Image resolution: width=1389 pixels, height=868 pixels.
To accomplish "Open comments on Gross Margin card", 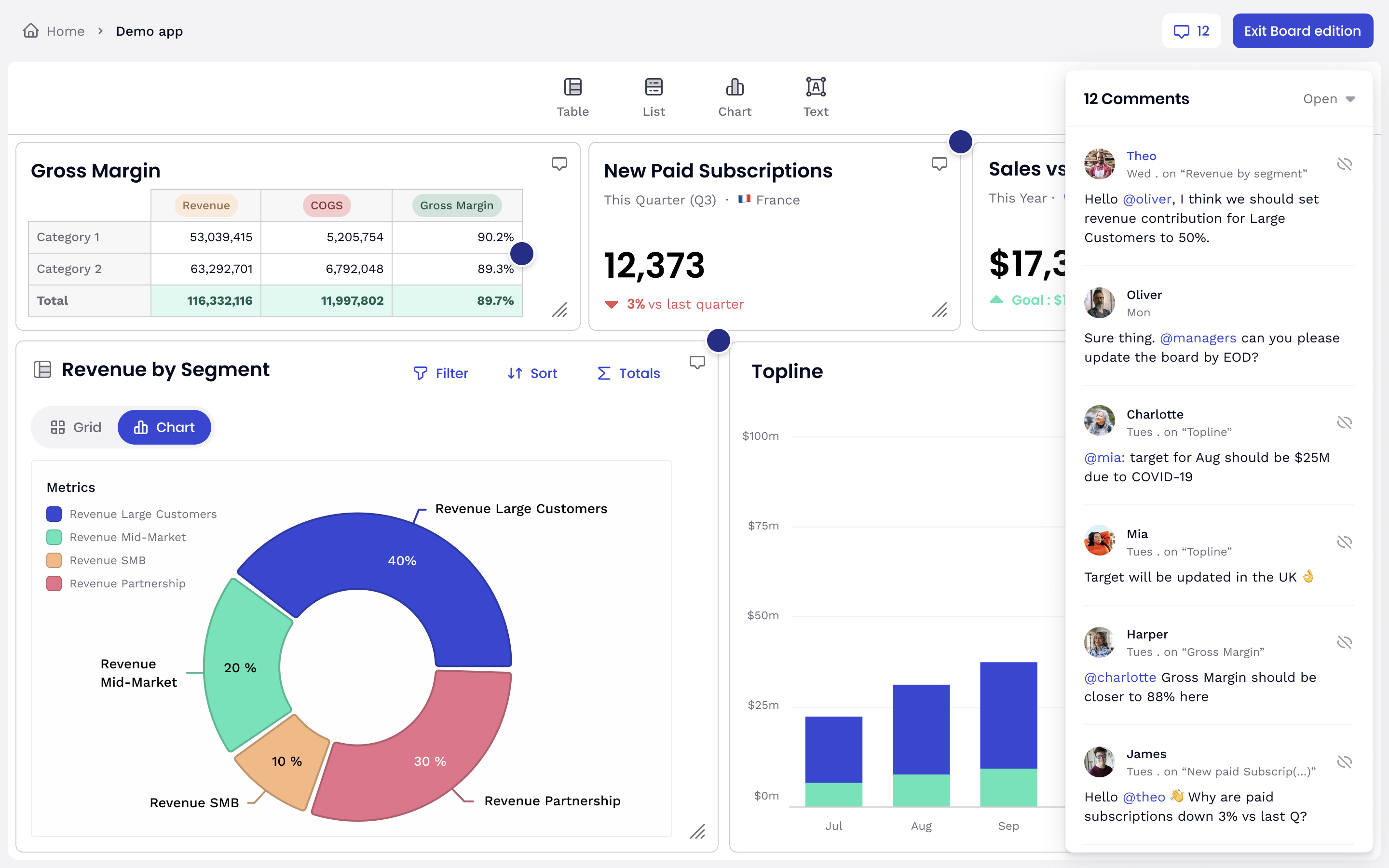I will tap(559, 163).
